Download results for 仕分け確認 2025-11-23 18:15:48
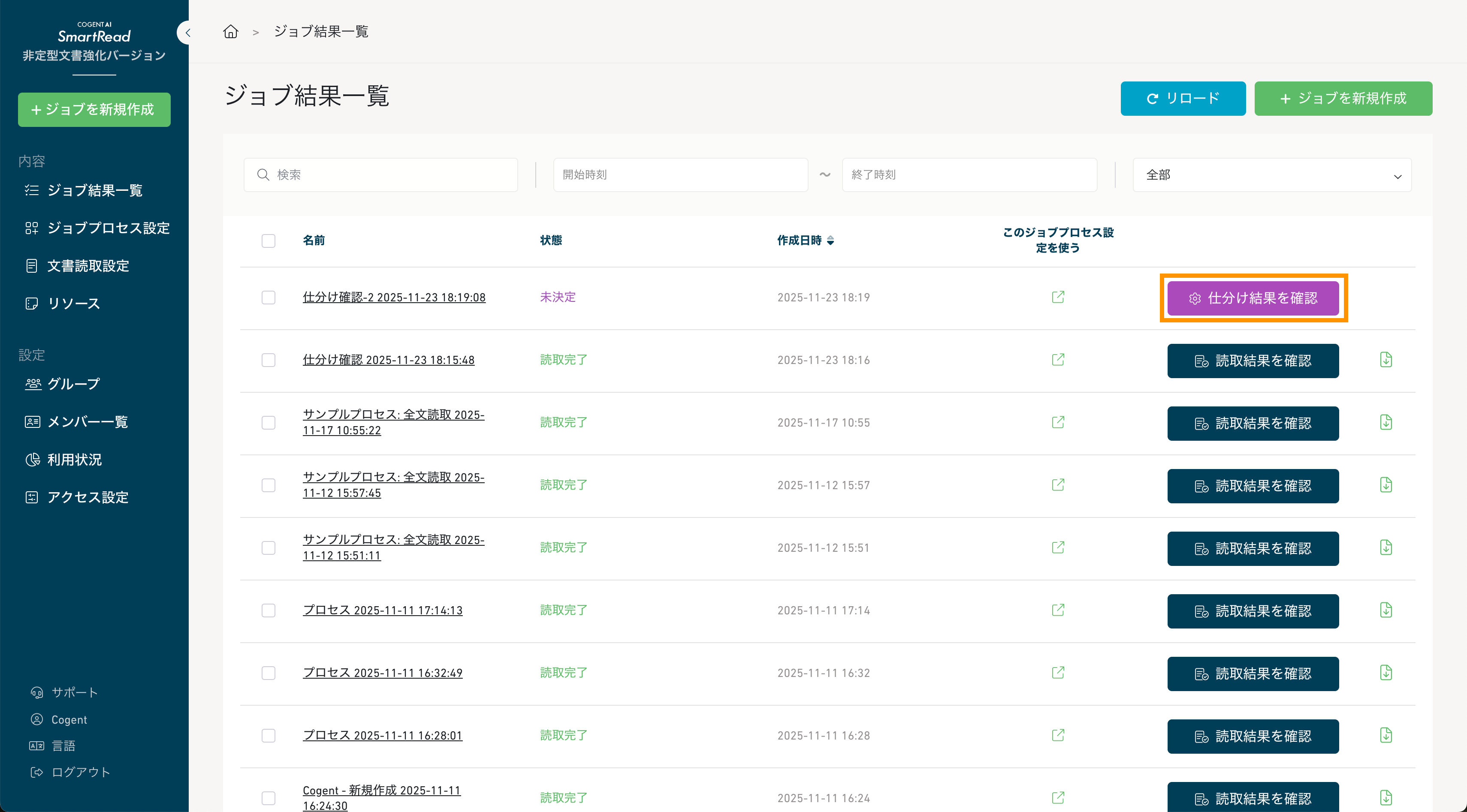Viewport: 1467px width, 812px height. coord(1385,360)
